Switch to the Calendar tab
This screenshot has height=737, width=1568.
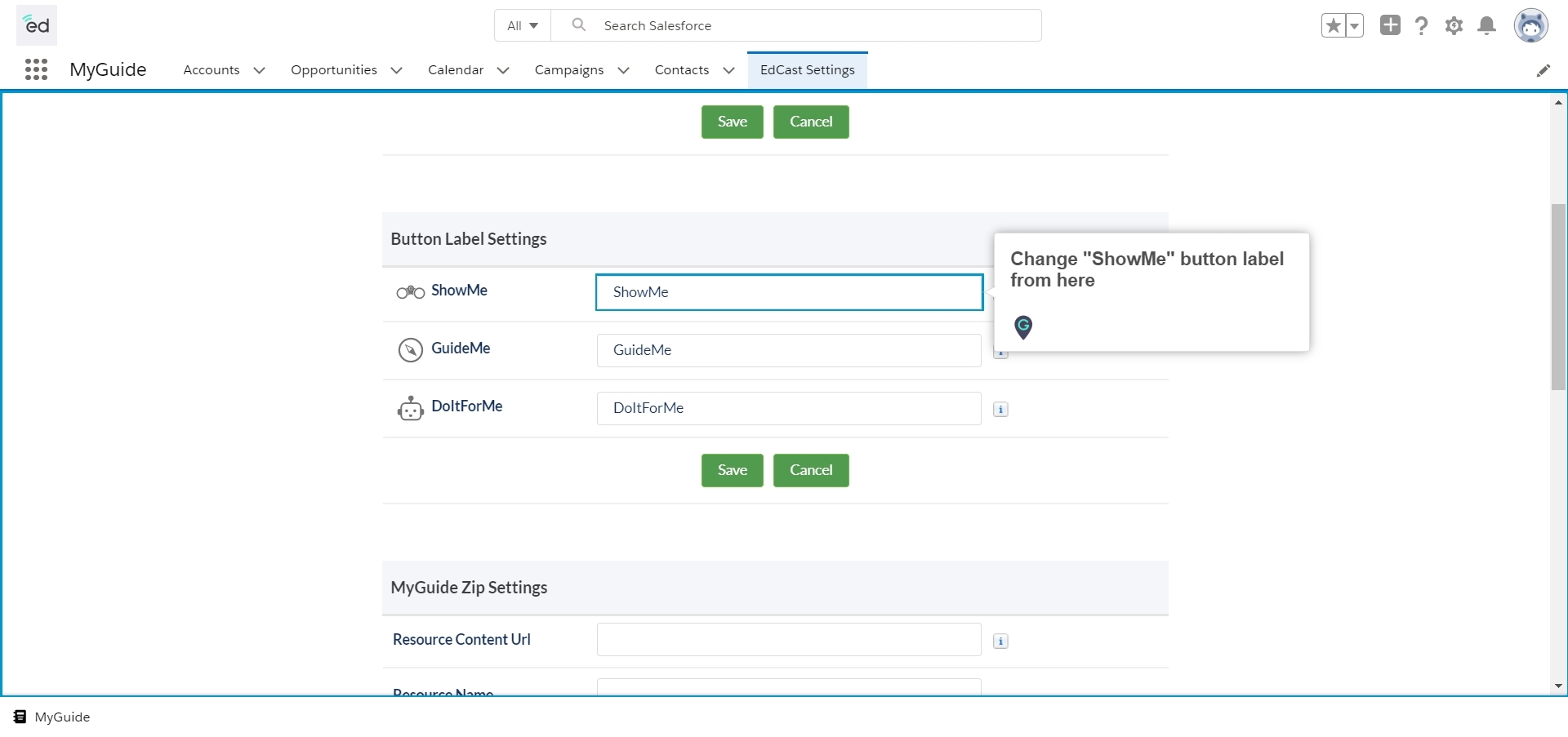[456, 70]
